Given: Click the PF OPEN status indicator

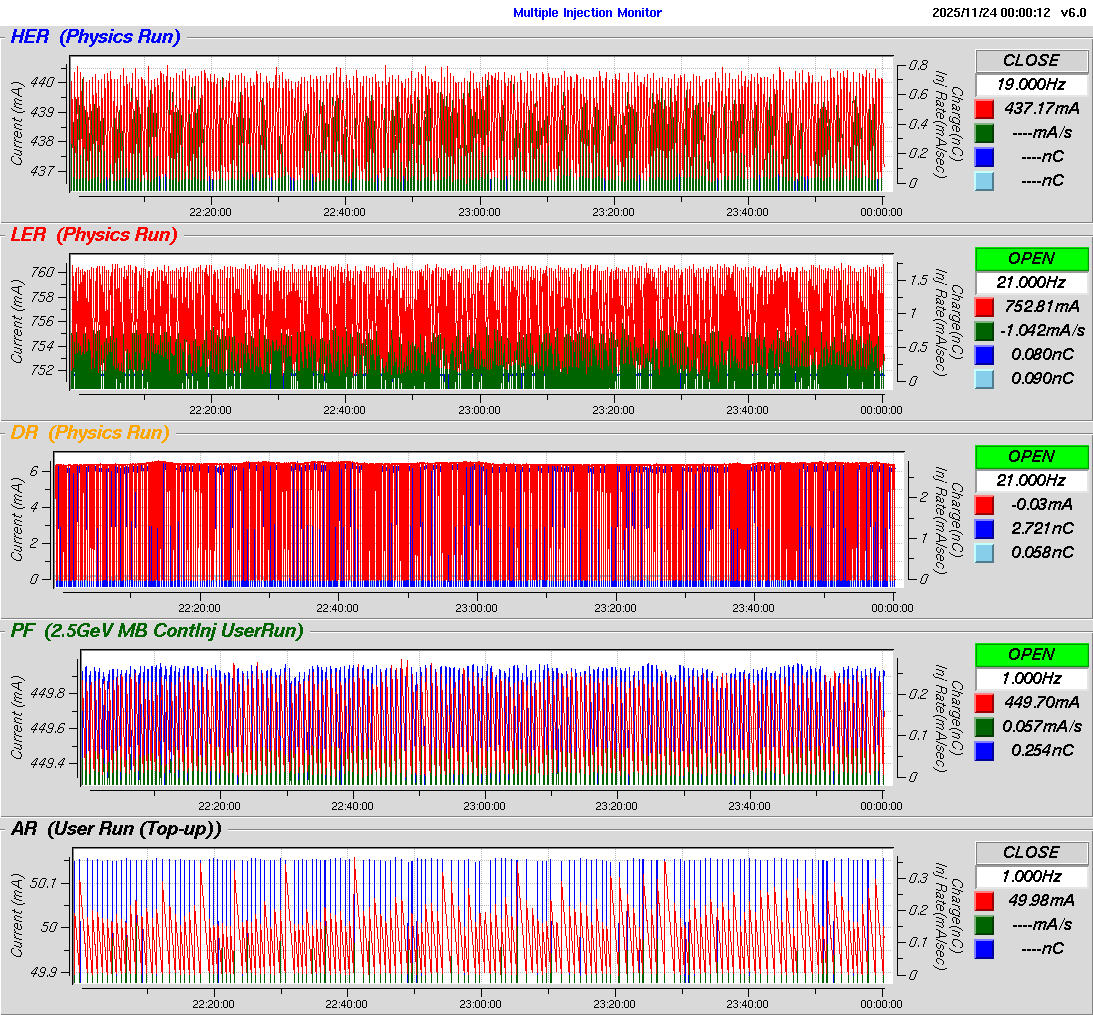Looking at the screenshot, I should click(1031, 654).
